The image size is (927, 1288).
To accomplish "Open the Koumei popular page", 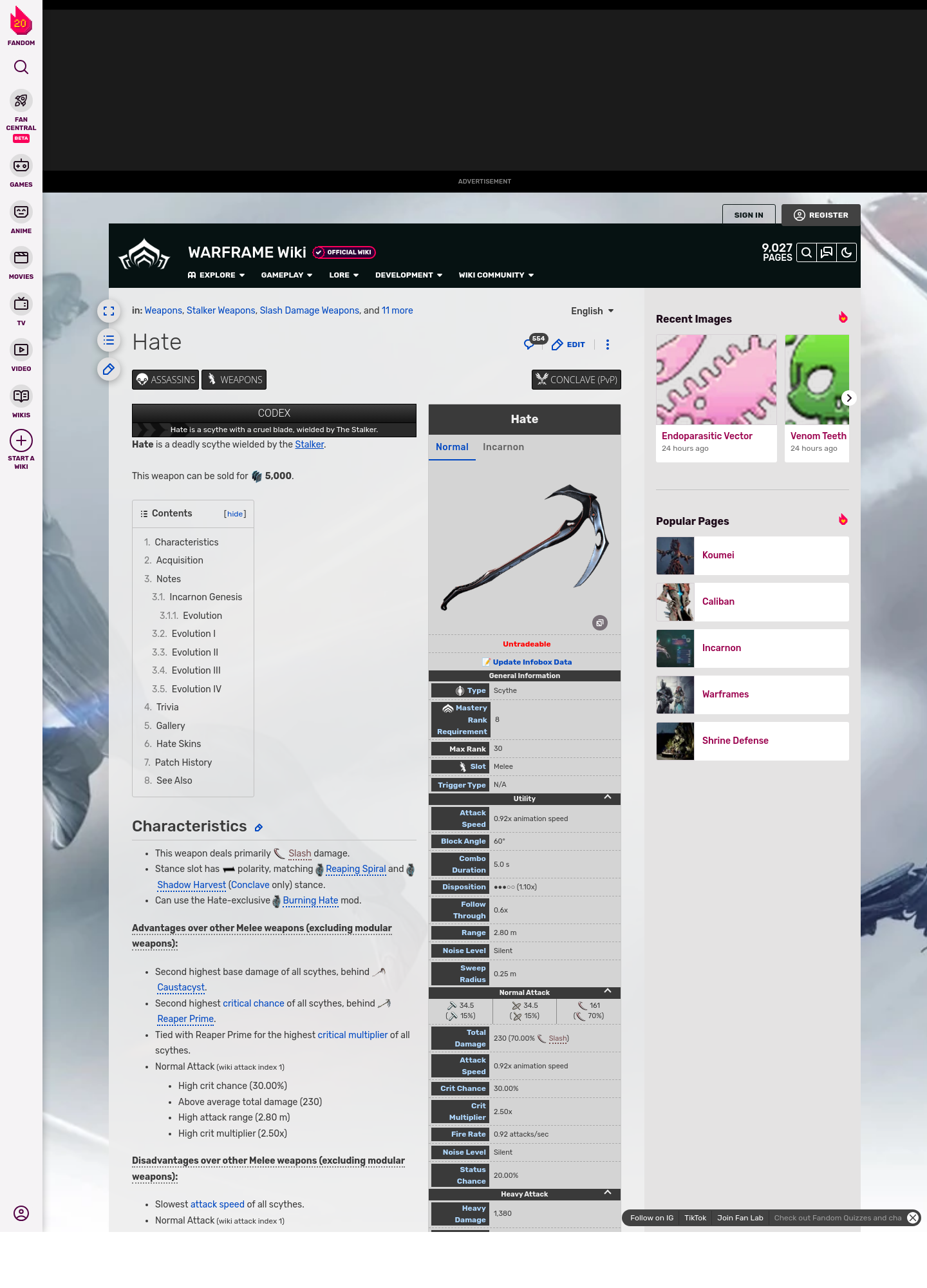I will [753, 556].
